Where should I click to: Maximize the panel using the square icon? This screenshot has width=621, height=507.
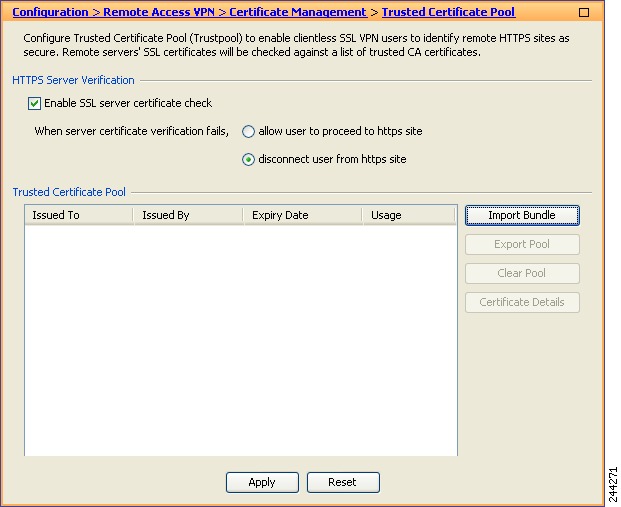coord(584,13)
